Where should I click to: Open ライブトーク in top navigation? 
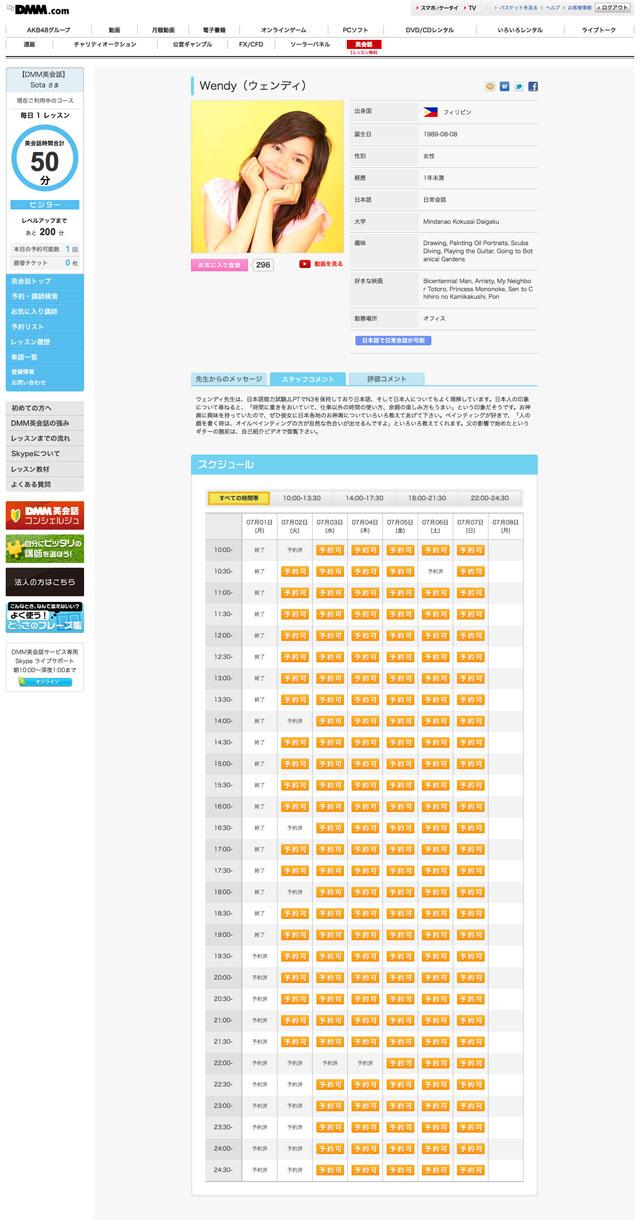pos(598,30)
